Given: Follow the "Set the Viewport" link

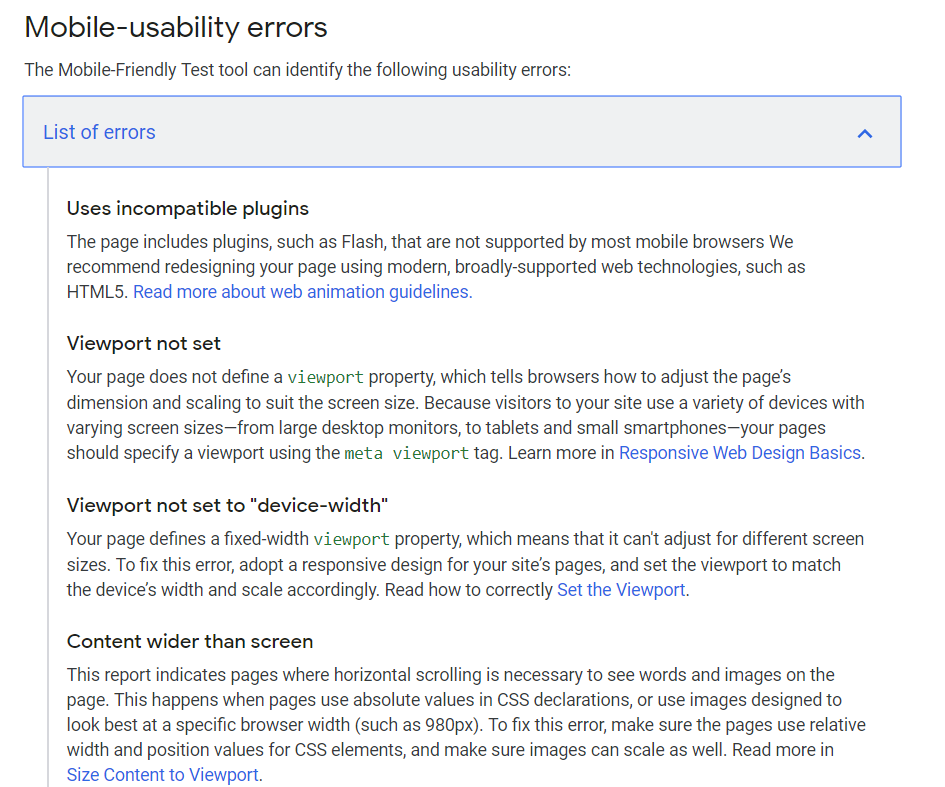Looking at the screenshot, I should [621, 589].
